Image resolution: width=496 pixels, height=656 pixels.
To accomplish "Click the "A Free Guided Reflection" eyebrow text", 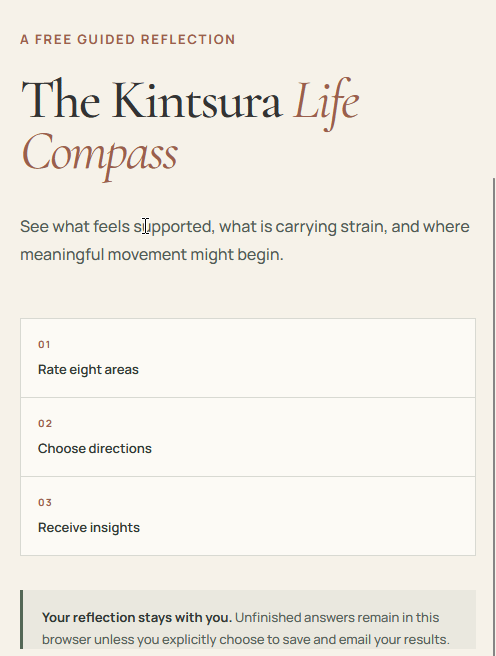I will [x=128, y=39].
